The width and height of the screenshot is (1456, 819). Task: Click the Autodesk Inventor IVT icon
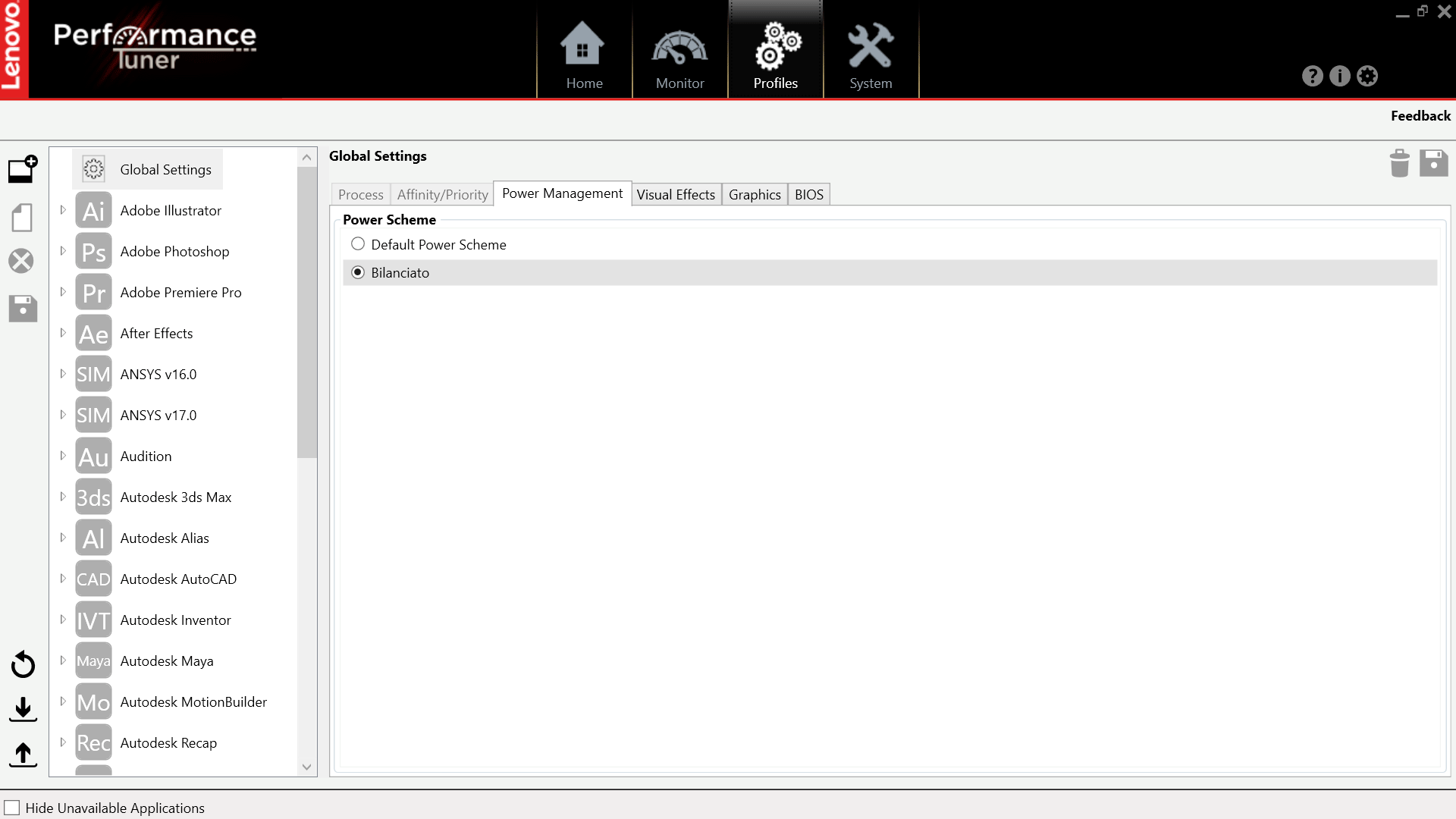(93, 620)
